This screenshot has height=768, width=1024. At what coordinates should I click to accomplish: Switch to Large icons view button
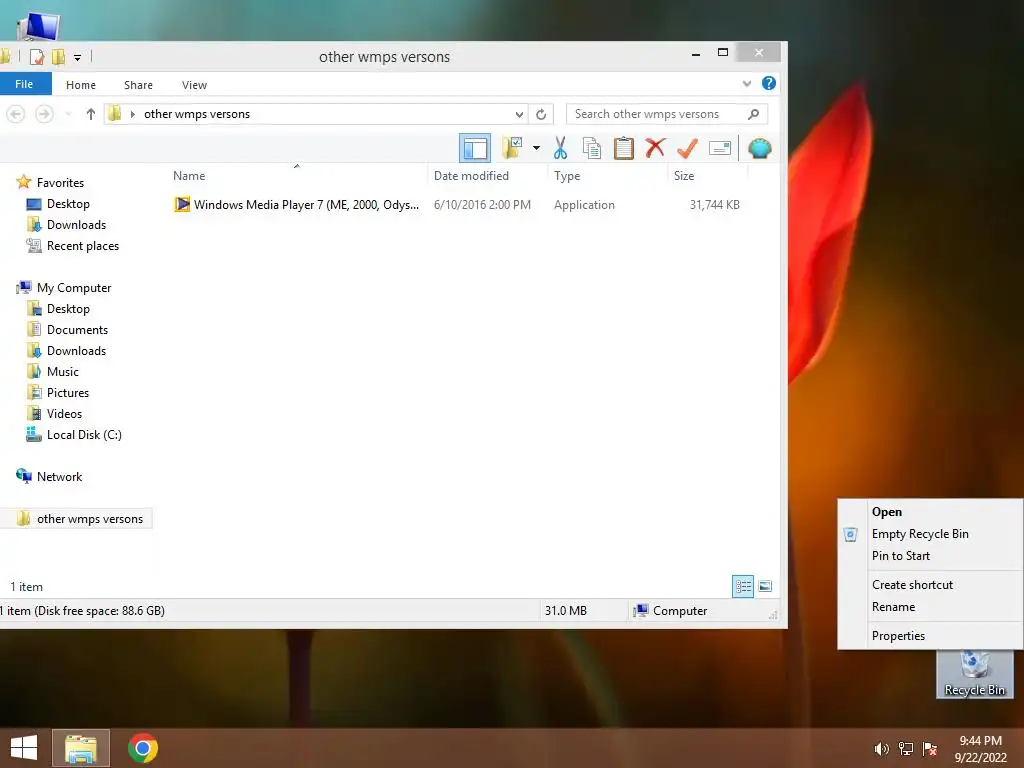coord(765,586)
